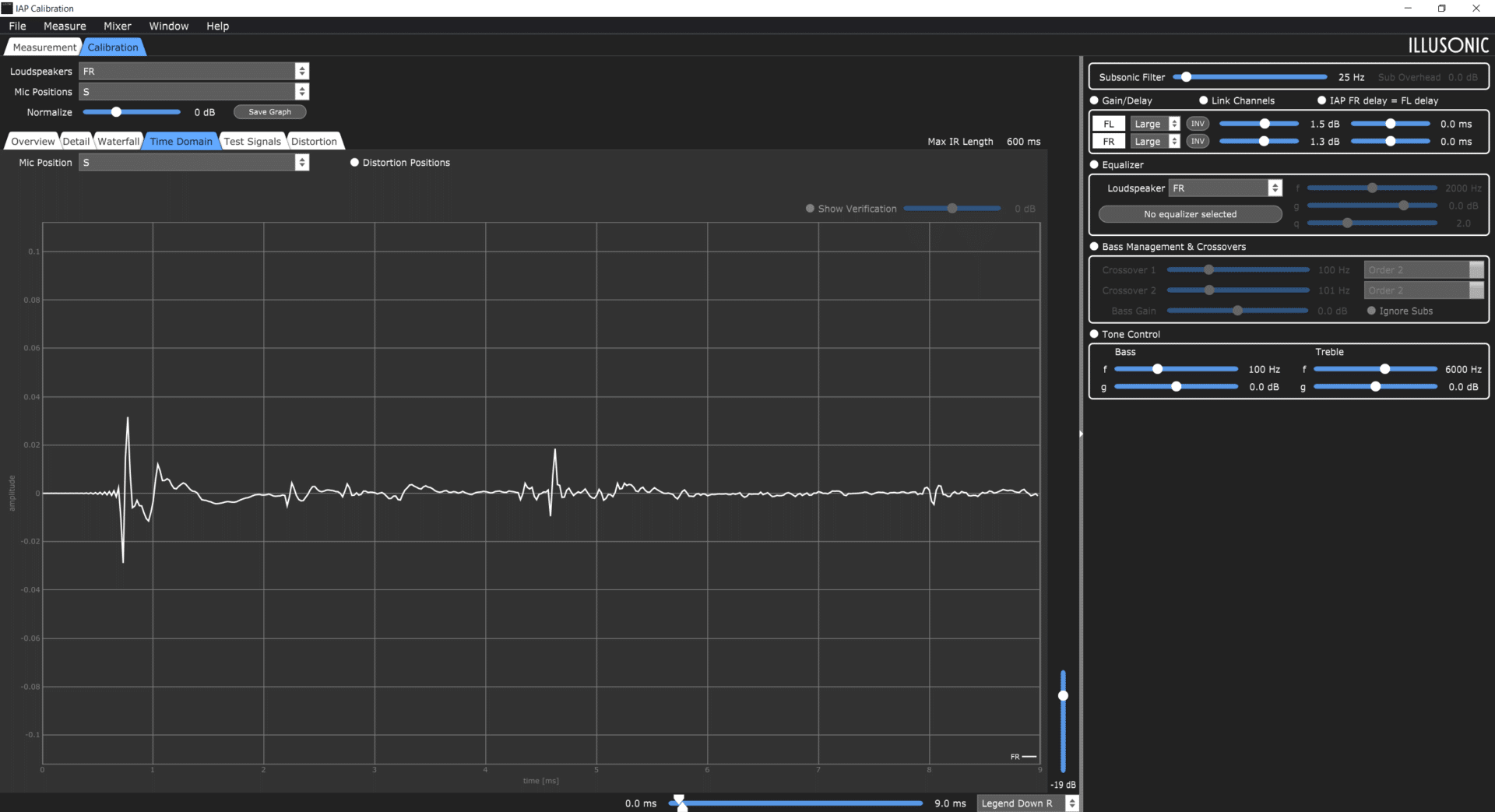Toggle Distortion Positions option

354,163
